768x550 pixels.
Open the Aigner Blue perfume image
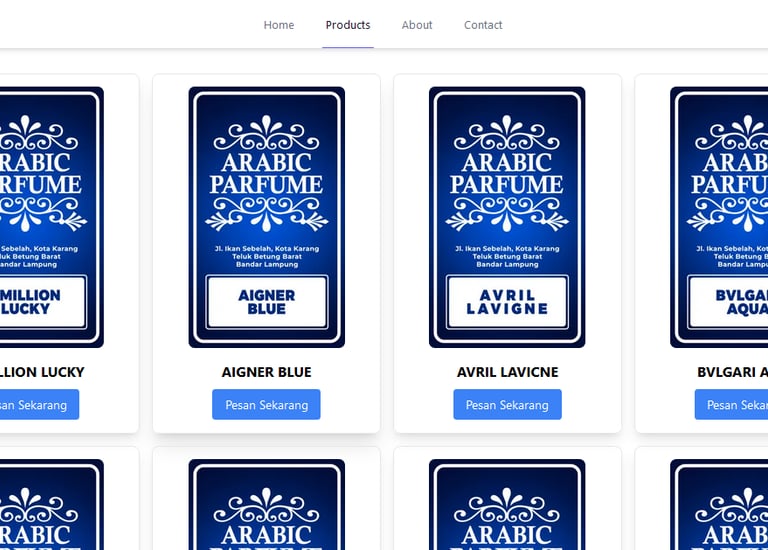point(266,217)
